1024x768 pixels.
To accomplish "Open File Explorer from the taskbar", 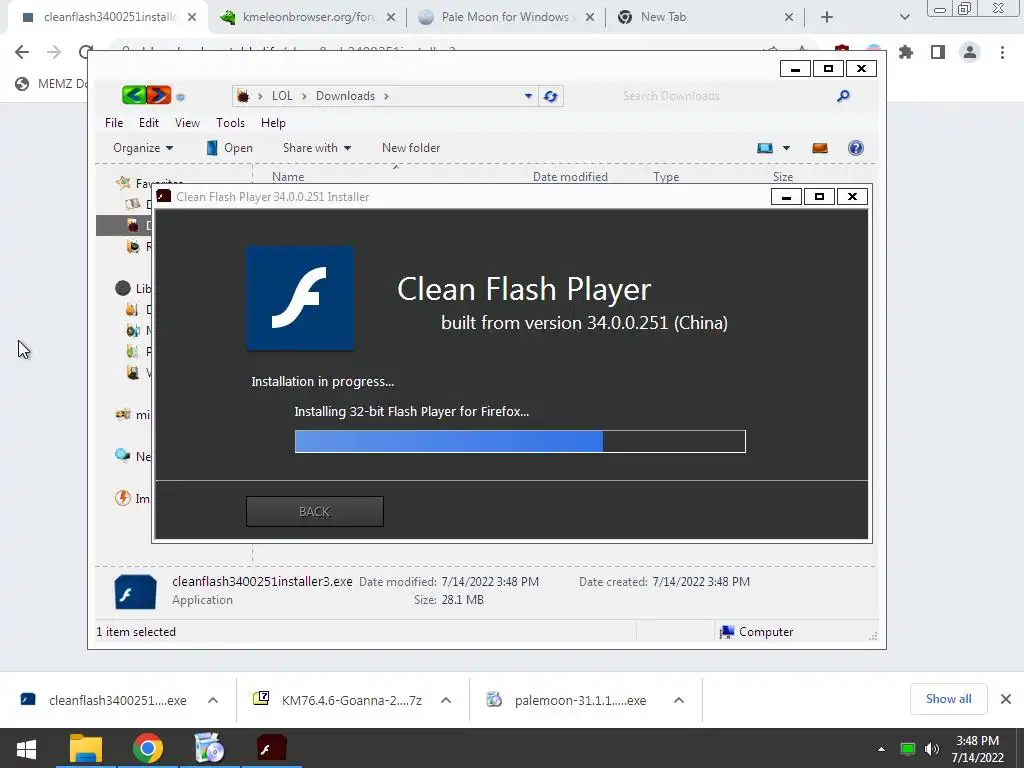I will (86, 748).
